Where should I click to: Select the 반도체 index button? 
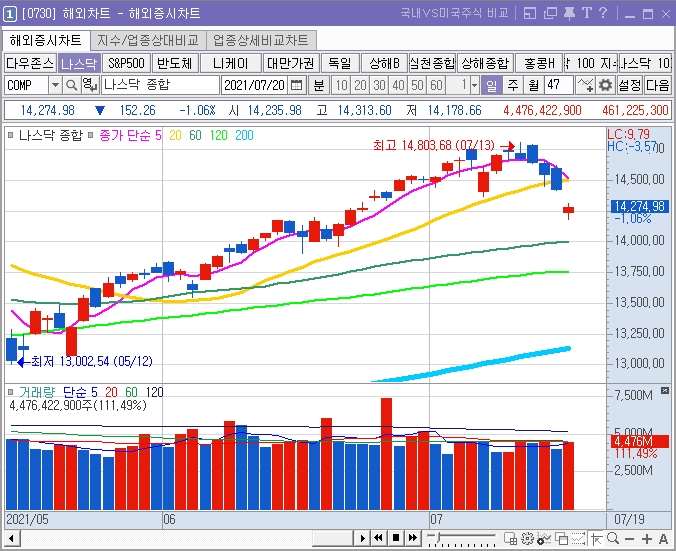click(x=175, y=63)
